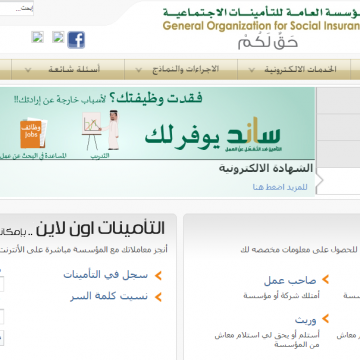The width and height of the screenshot is (360, 360).
Task: Click the search input field
Action: pos(17,9)
